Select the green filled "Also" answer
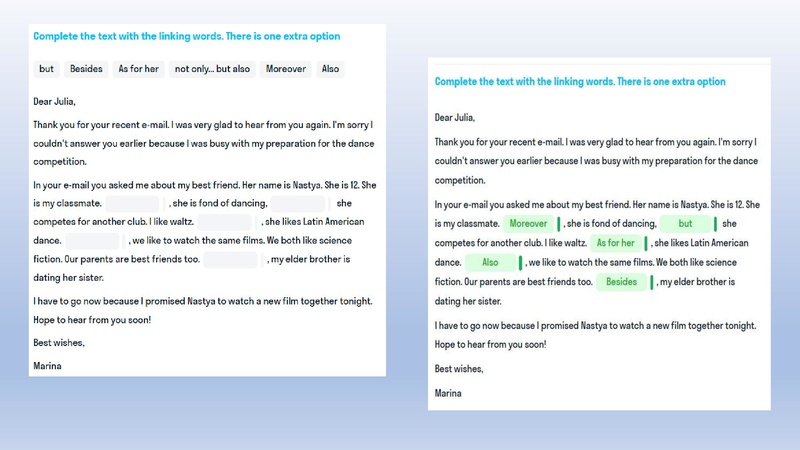This screenshot has width=800, height=450. [x=490, y=263]
